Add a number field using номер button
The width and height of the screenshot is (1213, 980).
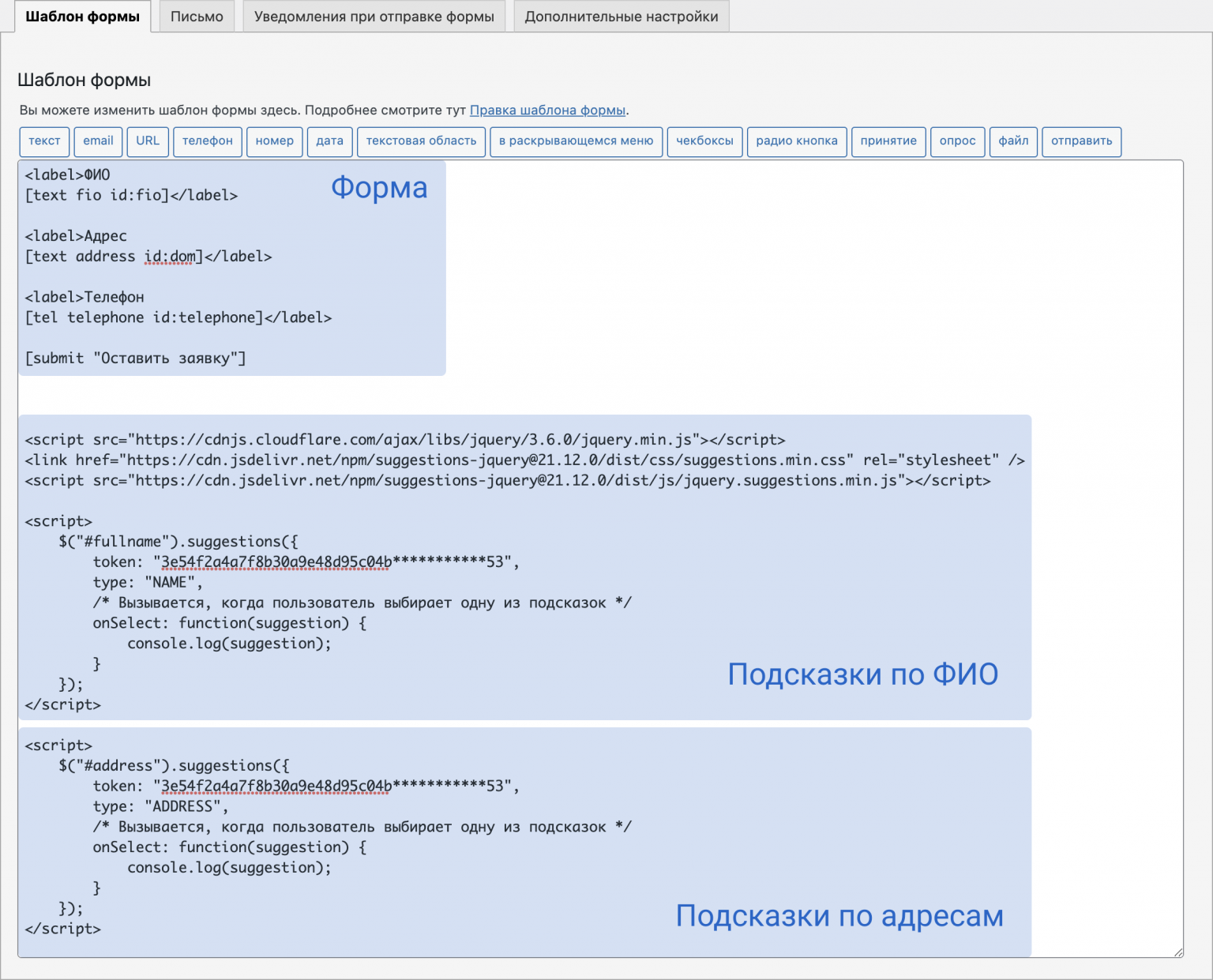274,141
